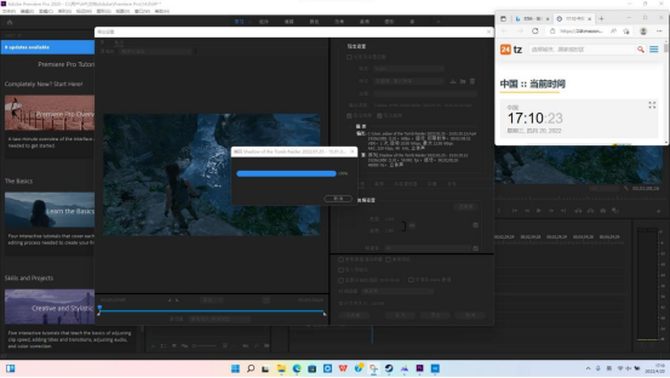The height and width of the screenshot is (378, 670).
Task: Launch Microsoft Edge from taskbar
Action: tap(297, 369)
